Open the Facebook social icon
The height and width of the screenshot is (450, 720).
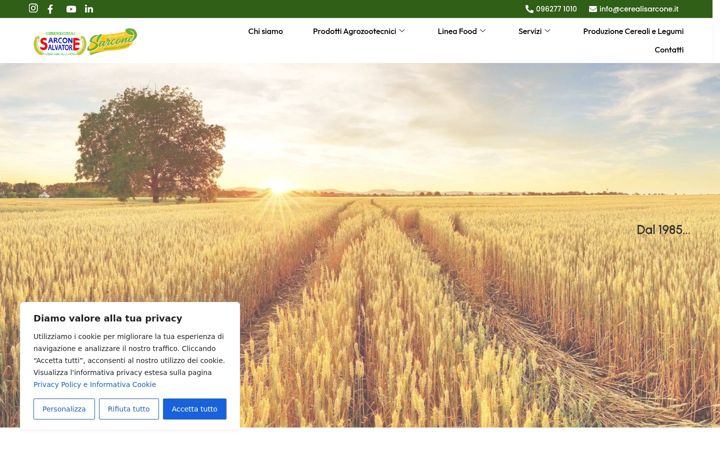click(51, 9)
